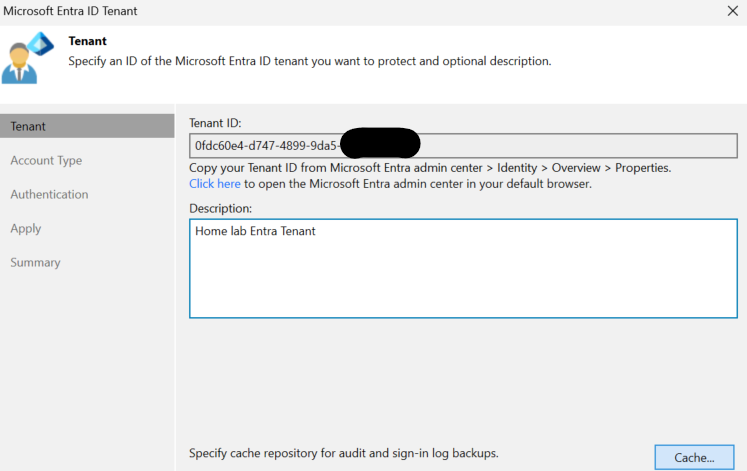Click the Entra tenant user icon in the header
Viewport: 747px width, 471px height.
[x=28, y=58]
